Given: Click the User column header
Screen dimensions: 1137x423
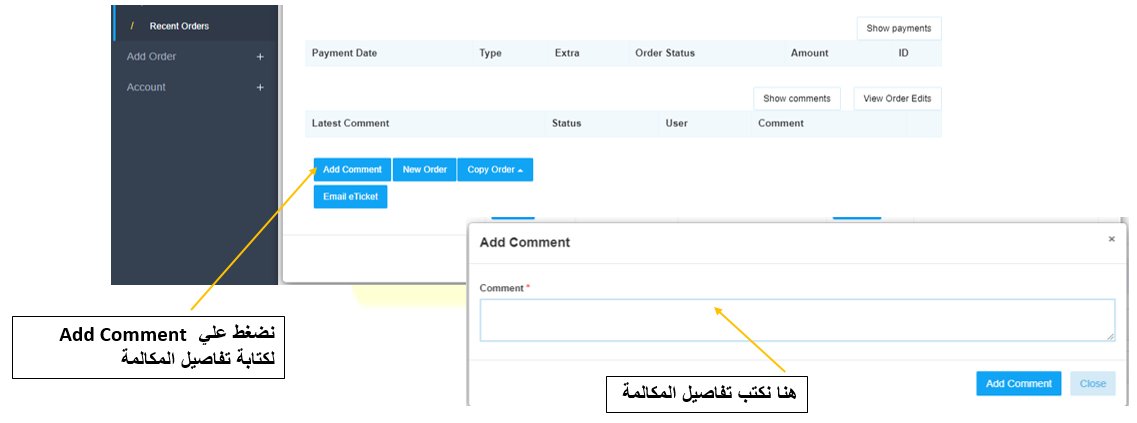Looking at the screenshot, I should pos(677,123).
